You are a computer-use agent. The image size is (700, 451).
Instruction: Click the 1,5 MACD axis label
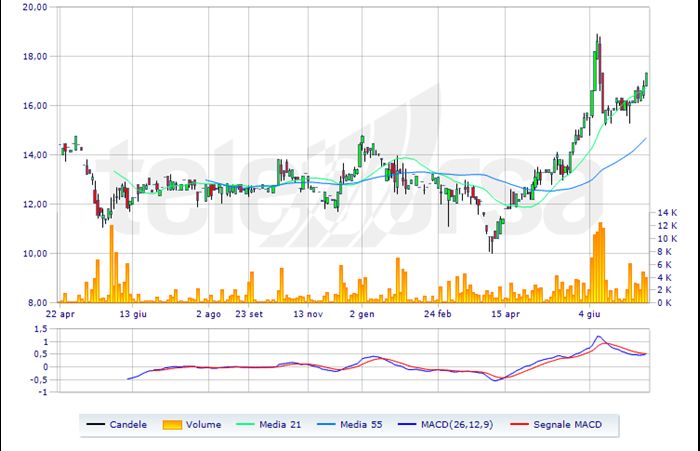[41, 329]
